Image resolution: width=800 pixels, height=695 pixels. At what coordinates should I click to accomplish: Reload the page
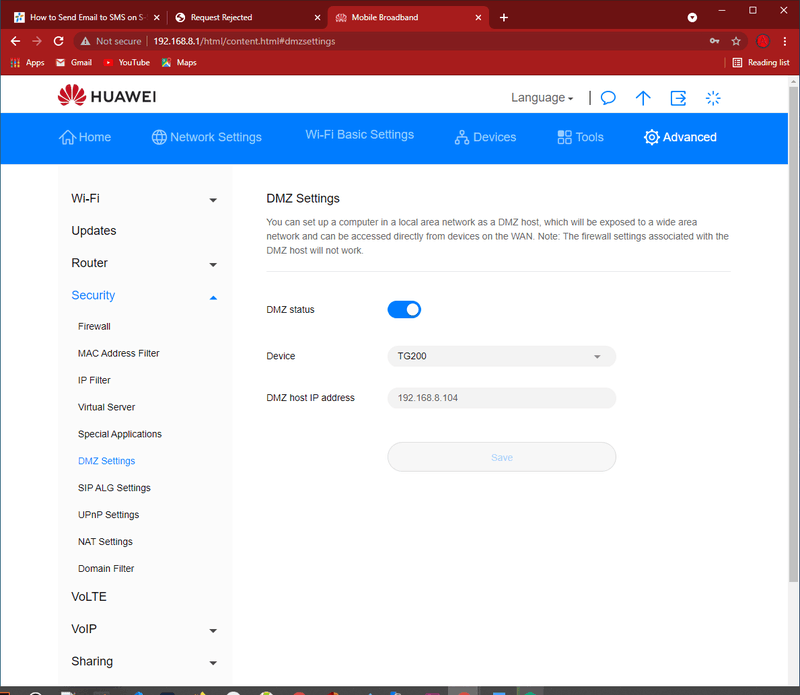[59, 41]
